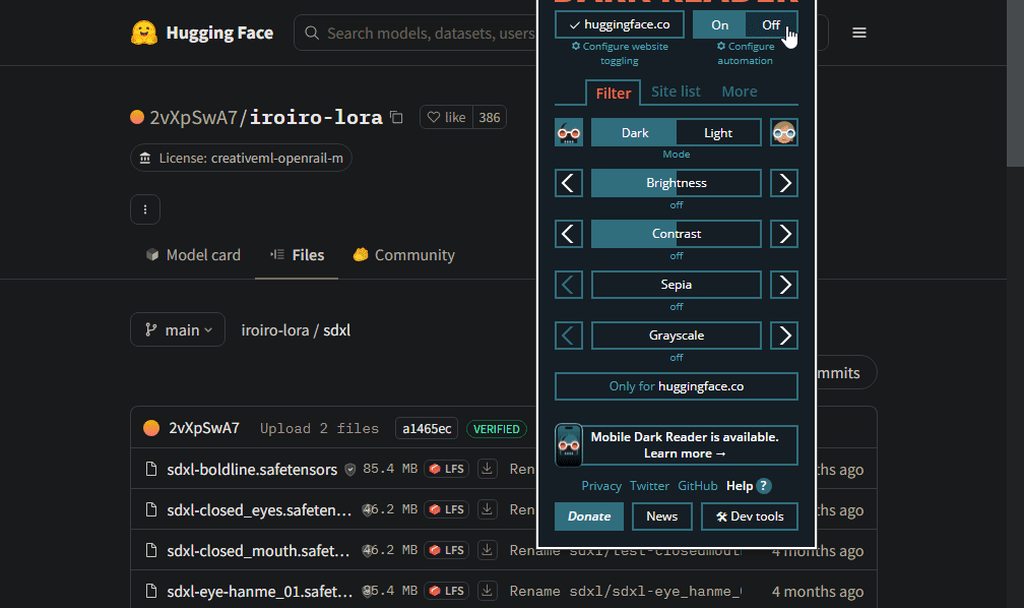Increase Sepia with the right arrow
This screenshot has width=1024, height=608.
tap(784, 285)
